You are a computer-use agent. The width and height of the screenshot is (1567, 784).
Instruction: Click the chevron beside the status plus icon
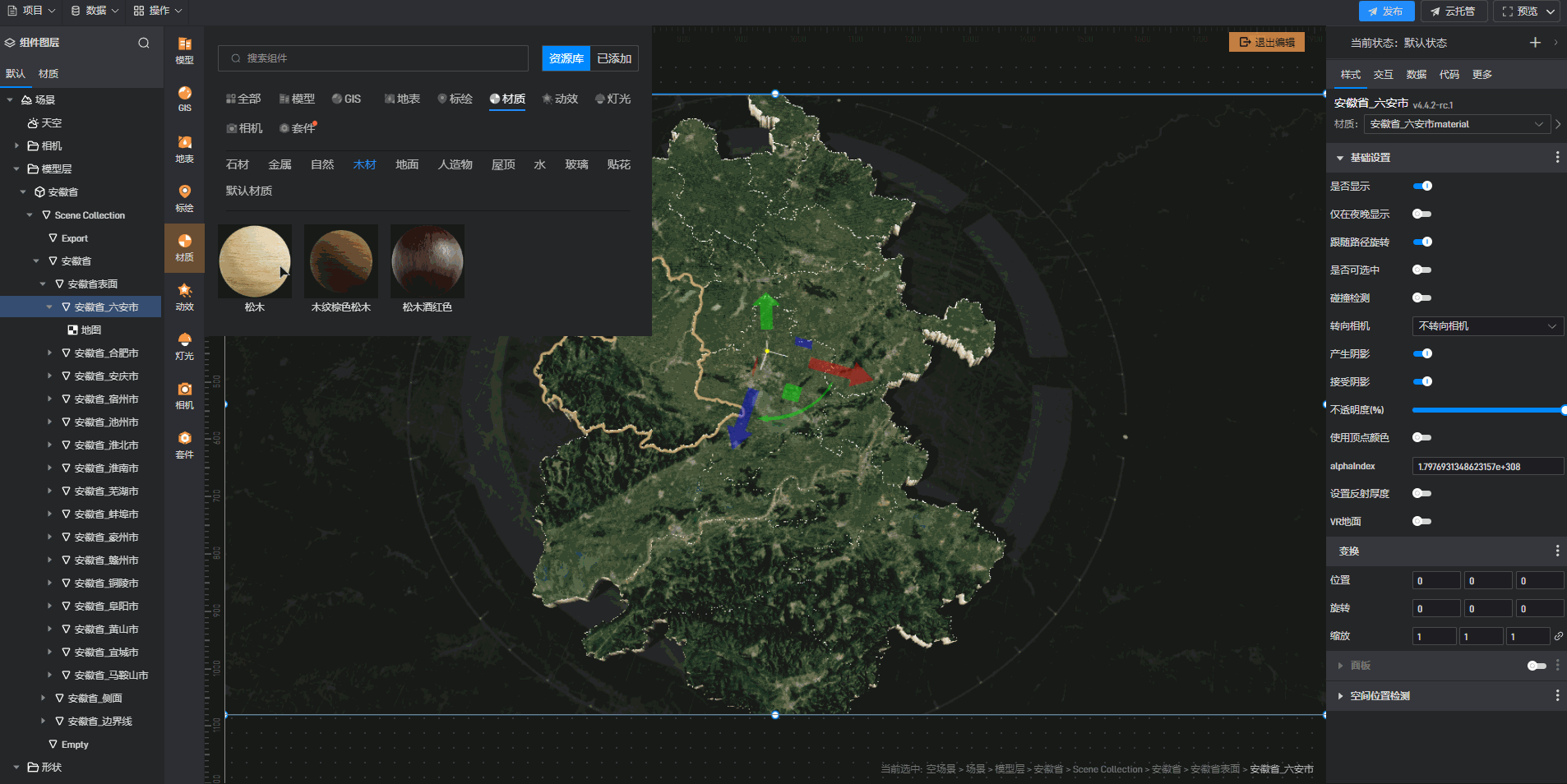coord(1555,42)
